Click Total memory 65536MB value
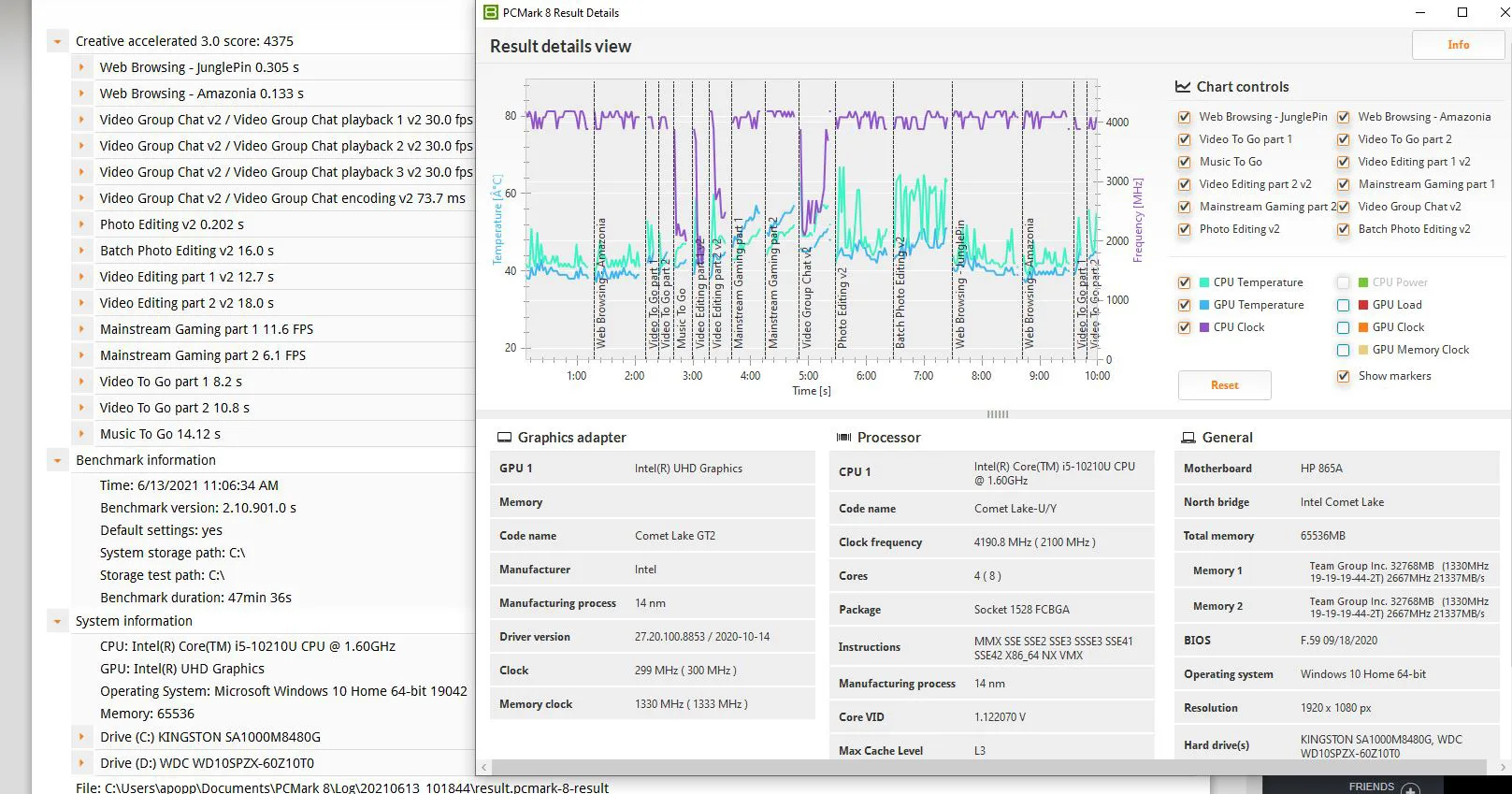This screenshot has height=794, width=1512. [x=1322, y=536]
